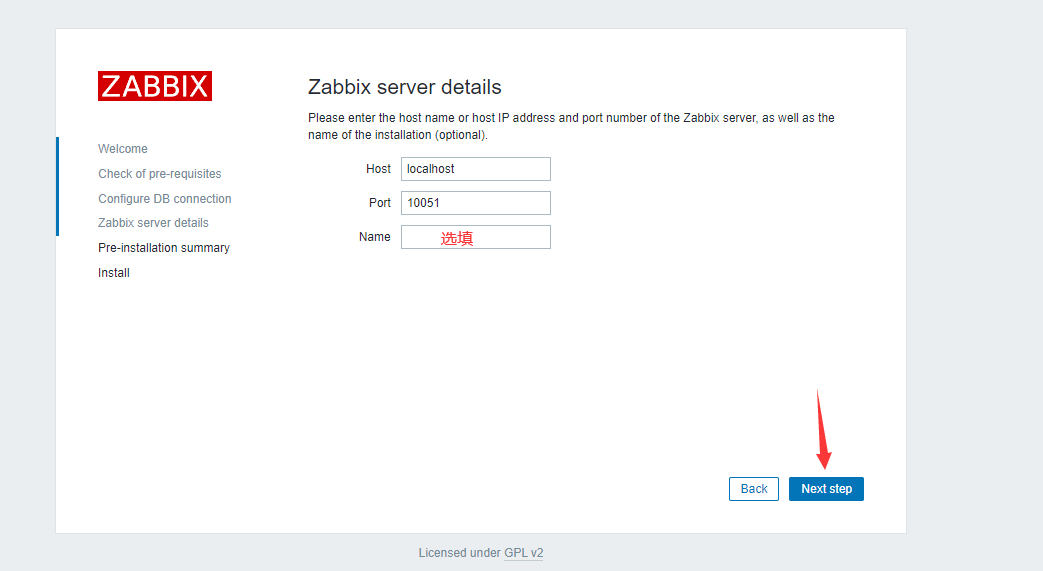This screenshot has height=571, width=1043.
Task: Click the Port field label
Action: point(379,203)
